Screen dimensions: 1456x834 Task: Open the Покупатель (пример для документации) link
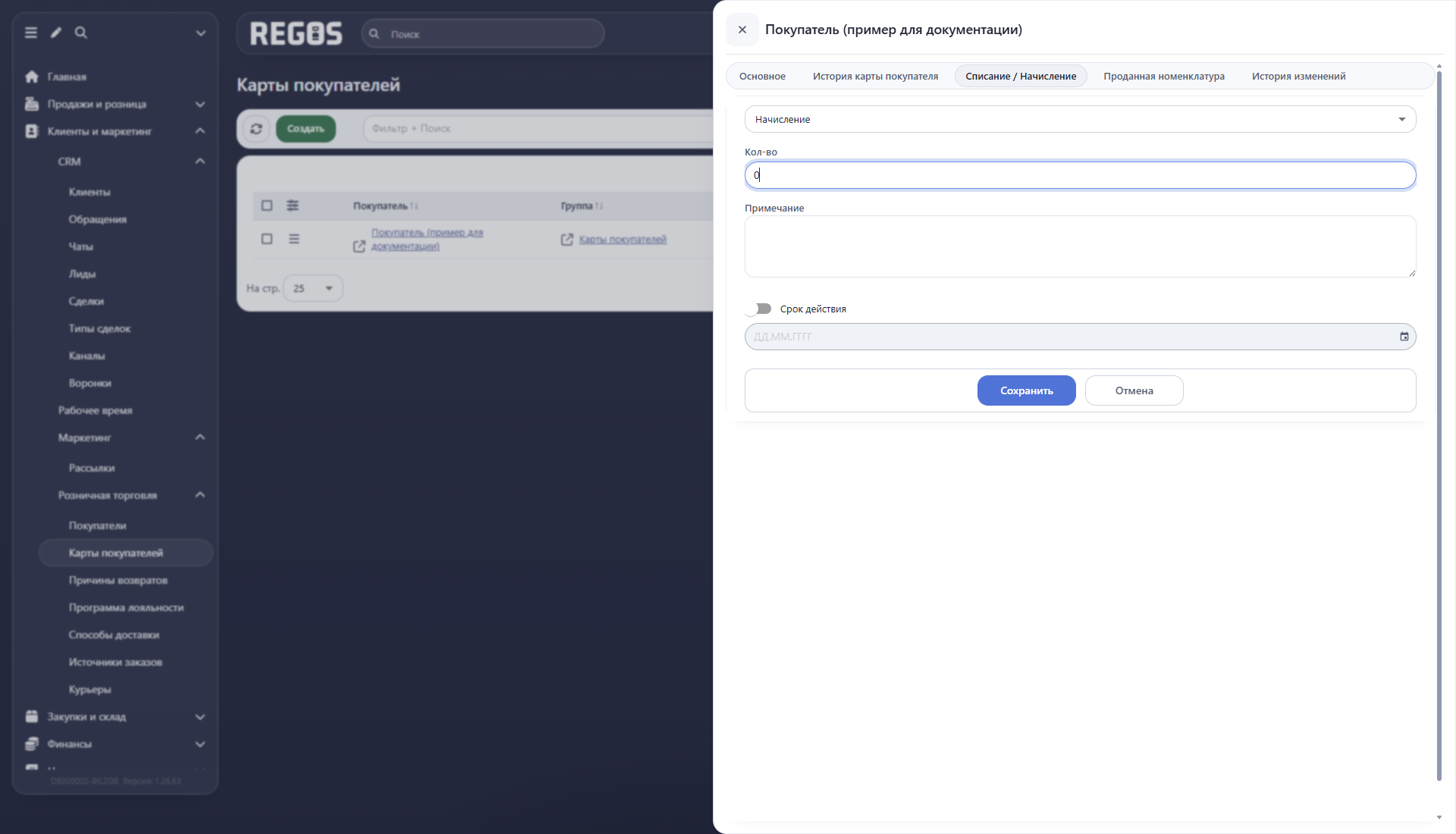427,240
